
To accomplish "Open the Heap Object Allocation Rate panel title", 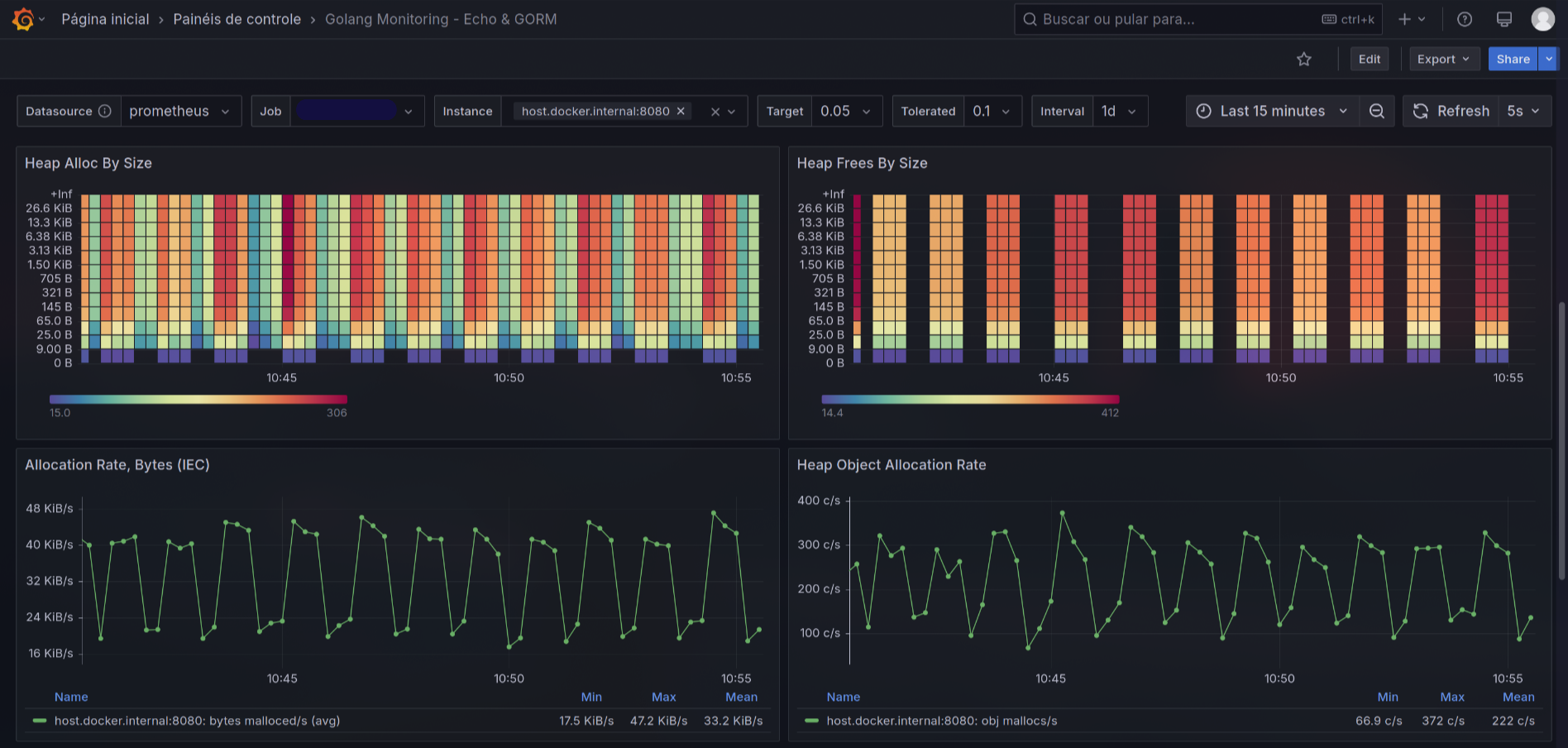I will (892, 465).
